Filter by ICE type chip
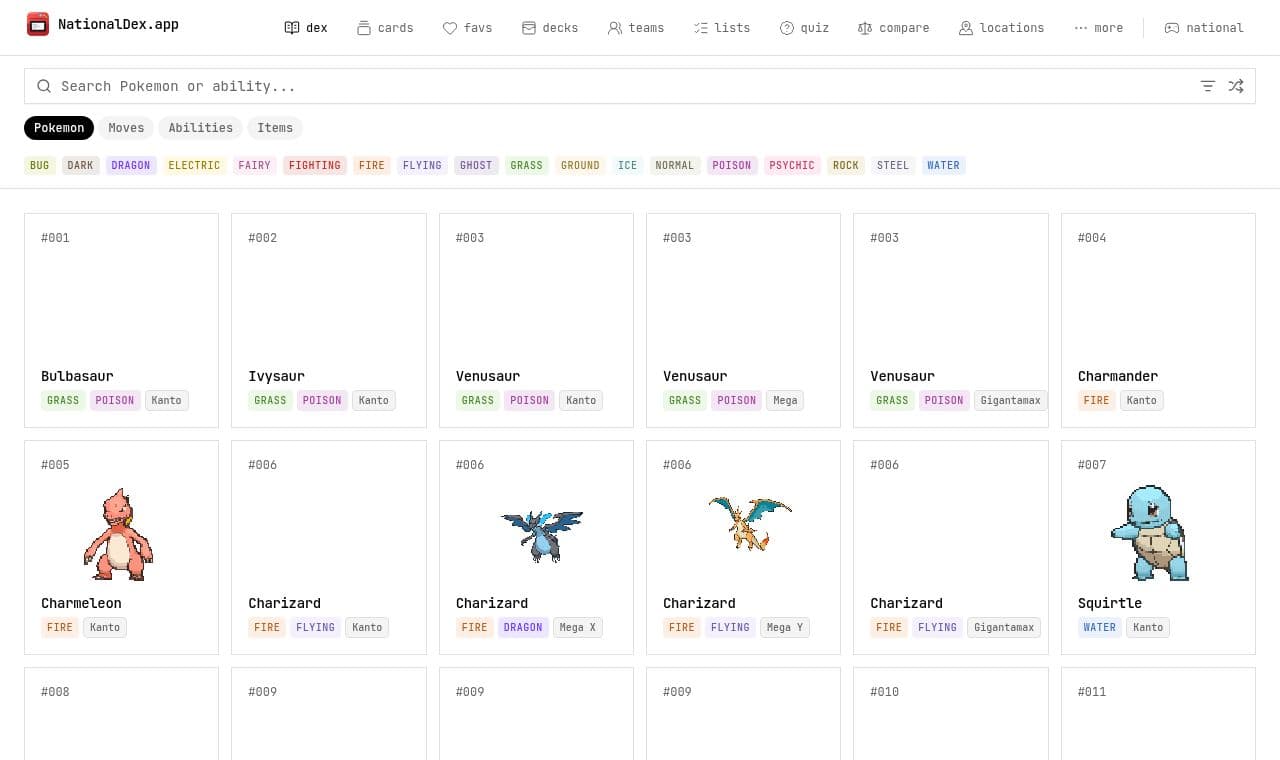Image resolution: width=1280 pixels, height=760 pixels. [627, 166]
